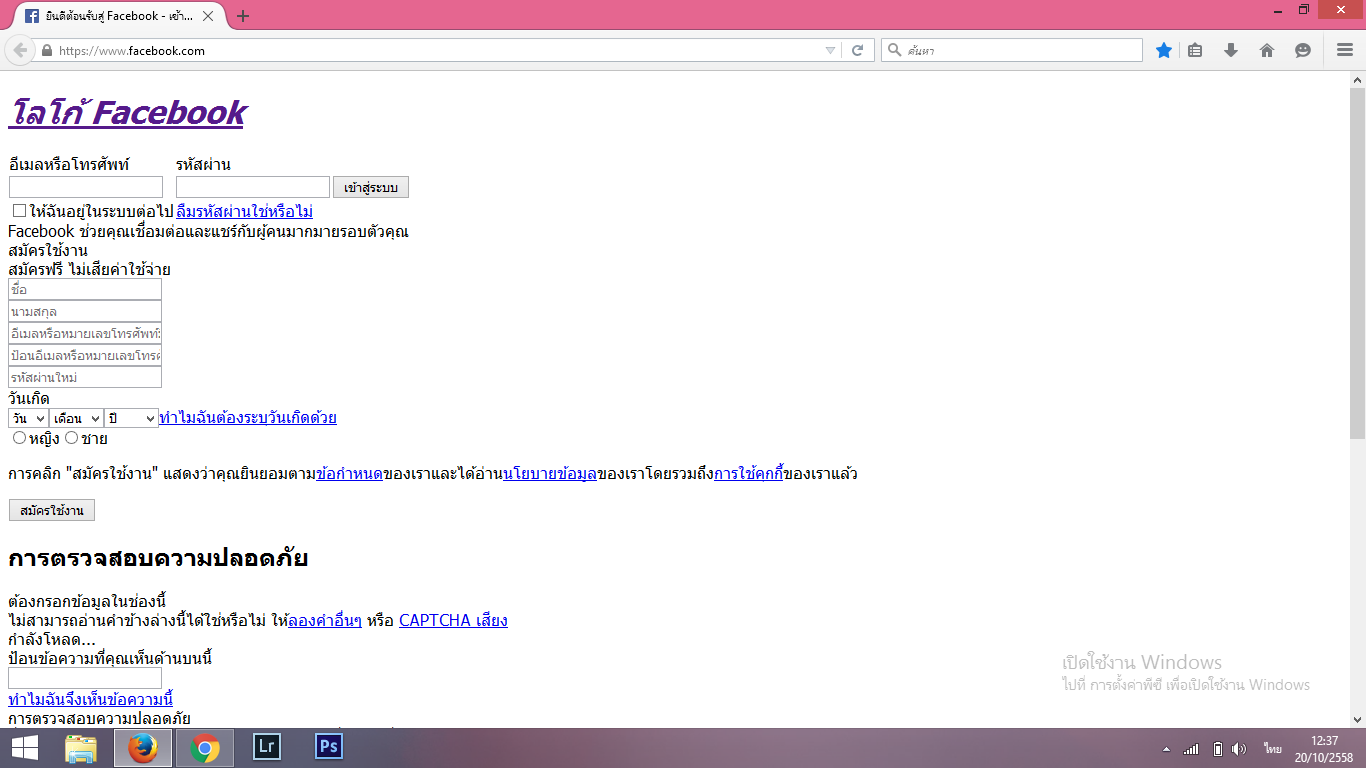Open the การใช้คุกกี้ cookie use link

[748, 474]
